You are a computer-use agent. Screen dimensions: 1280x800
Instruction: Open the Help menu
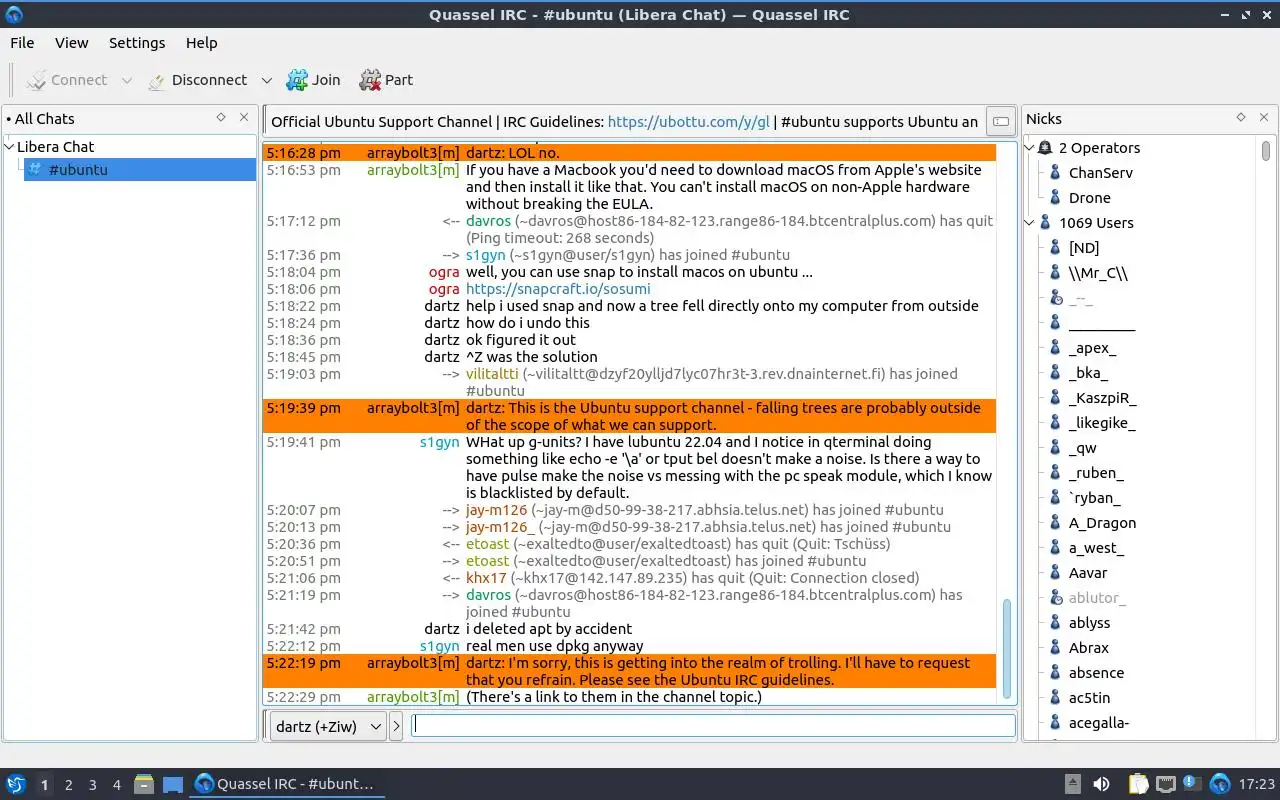pyautogui.click(x=201, y=43)
